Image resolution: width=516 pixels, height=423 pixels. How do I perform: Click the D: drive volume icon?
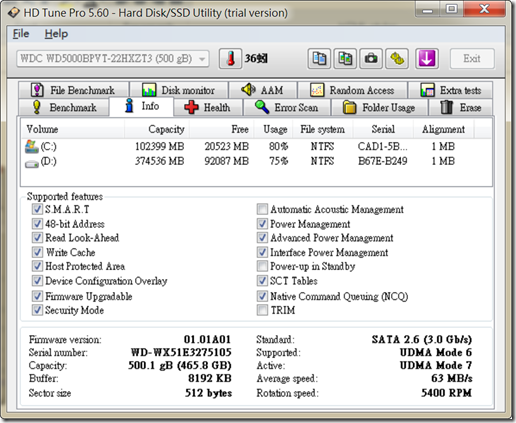coord(32,164)
